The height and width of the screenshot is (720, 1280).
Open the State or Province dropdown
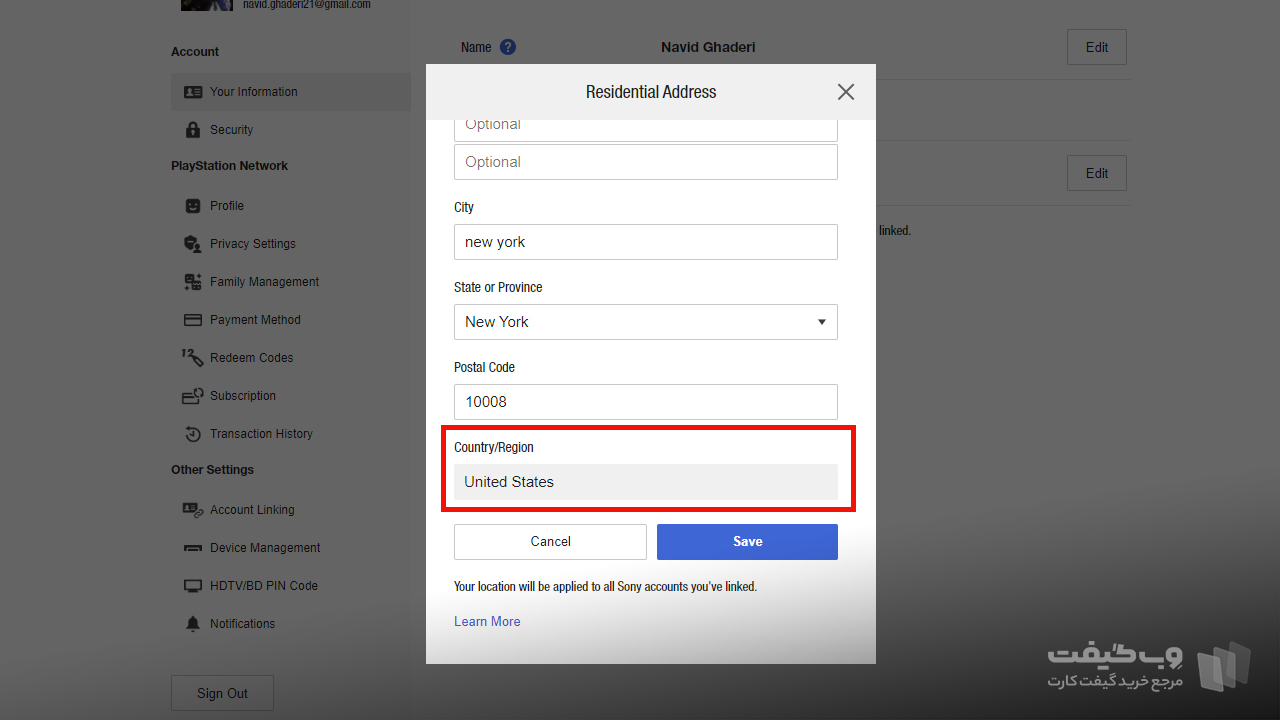646,322
